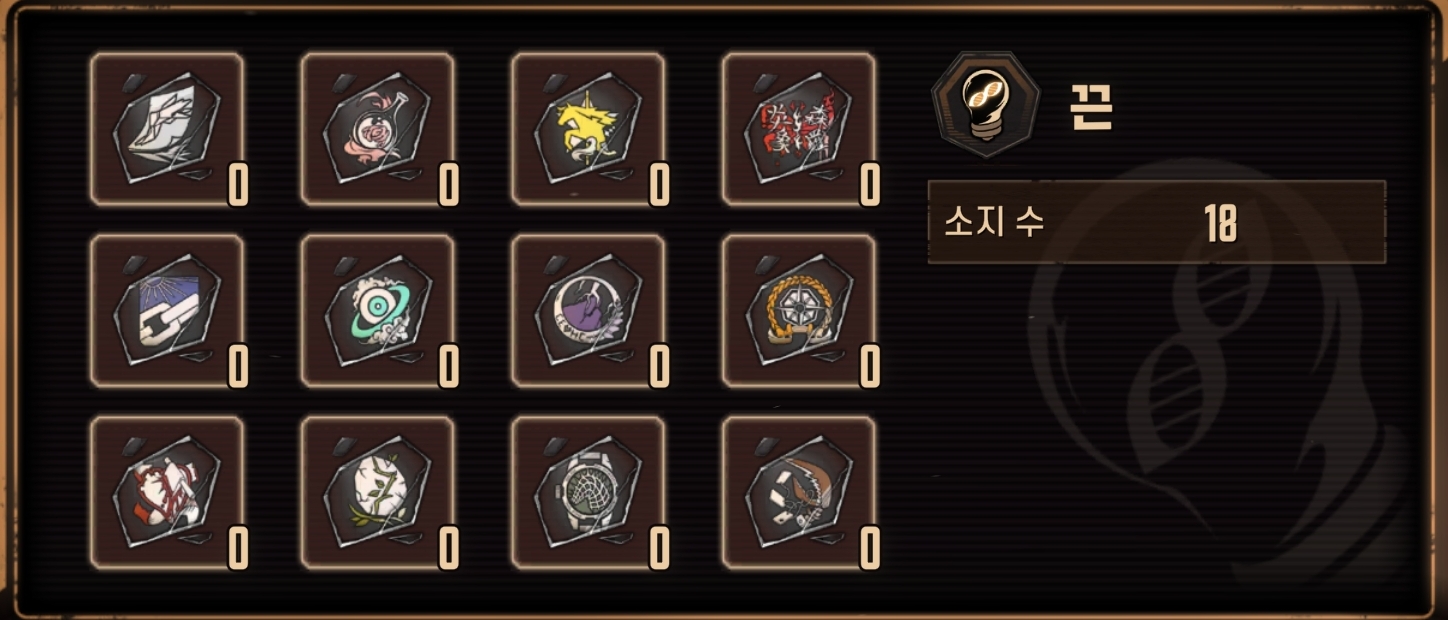Choose the yellow horse emblem shard

[x=588, y=130]
